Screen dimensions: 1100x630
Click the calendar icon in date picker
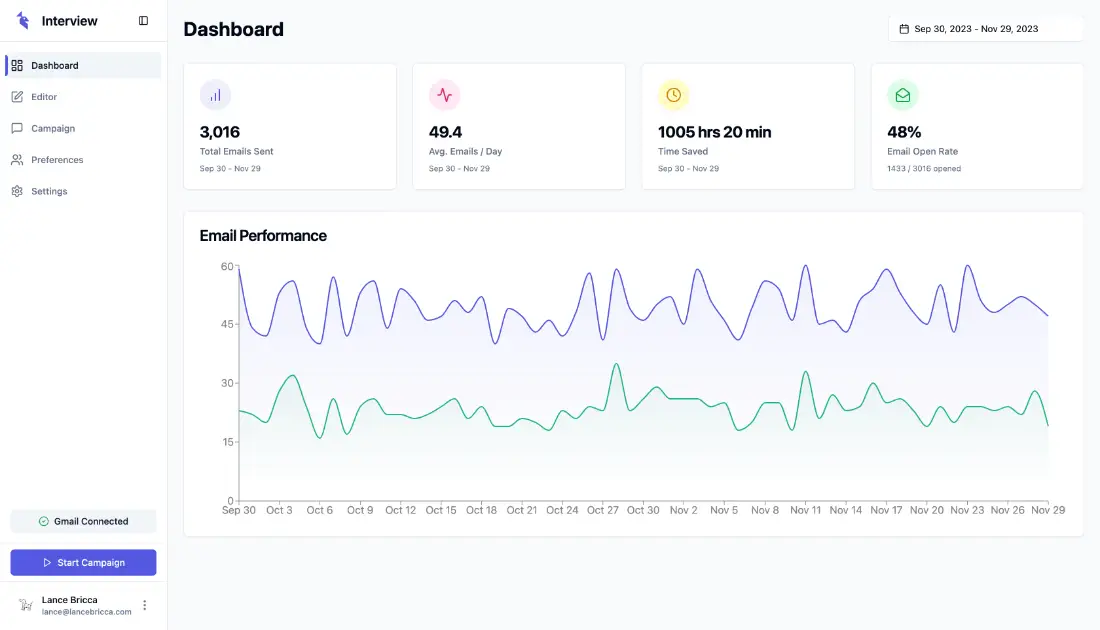point(904,29)
